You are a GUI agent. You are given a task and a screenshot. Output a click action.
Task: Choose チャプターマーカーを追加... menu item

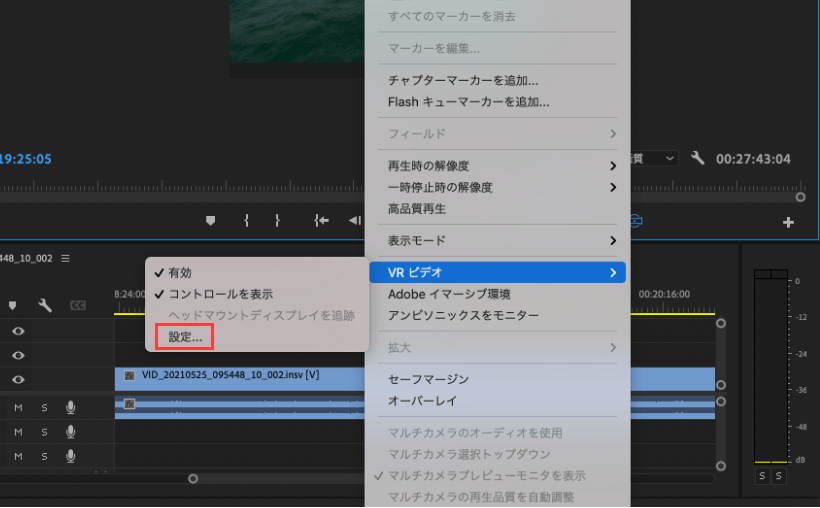point(497,81)
